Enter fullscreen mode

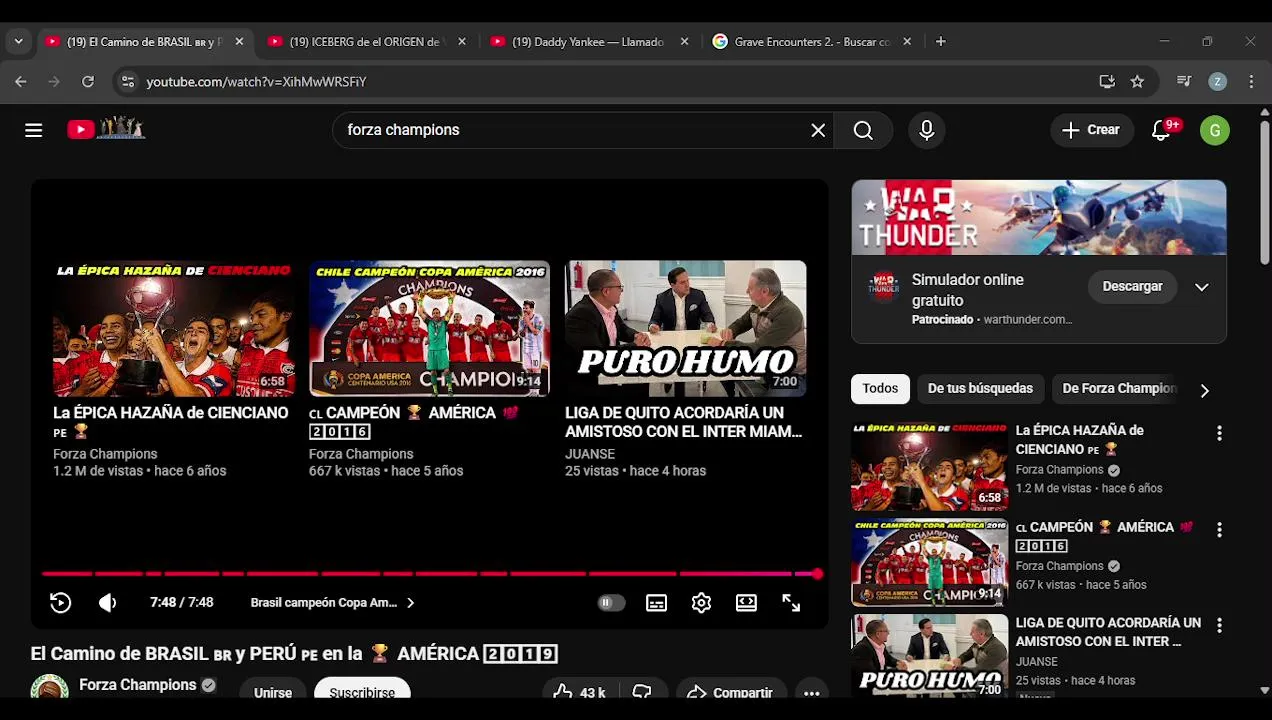click(791, 603)
